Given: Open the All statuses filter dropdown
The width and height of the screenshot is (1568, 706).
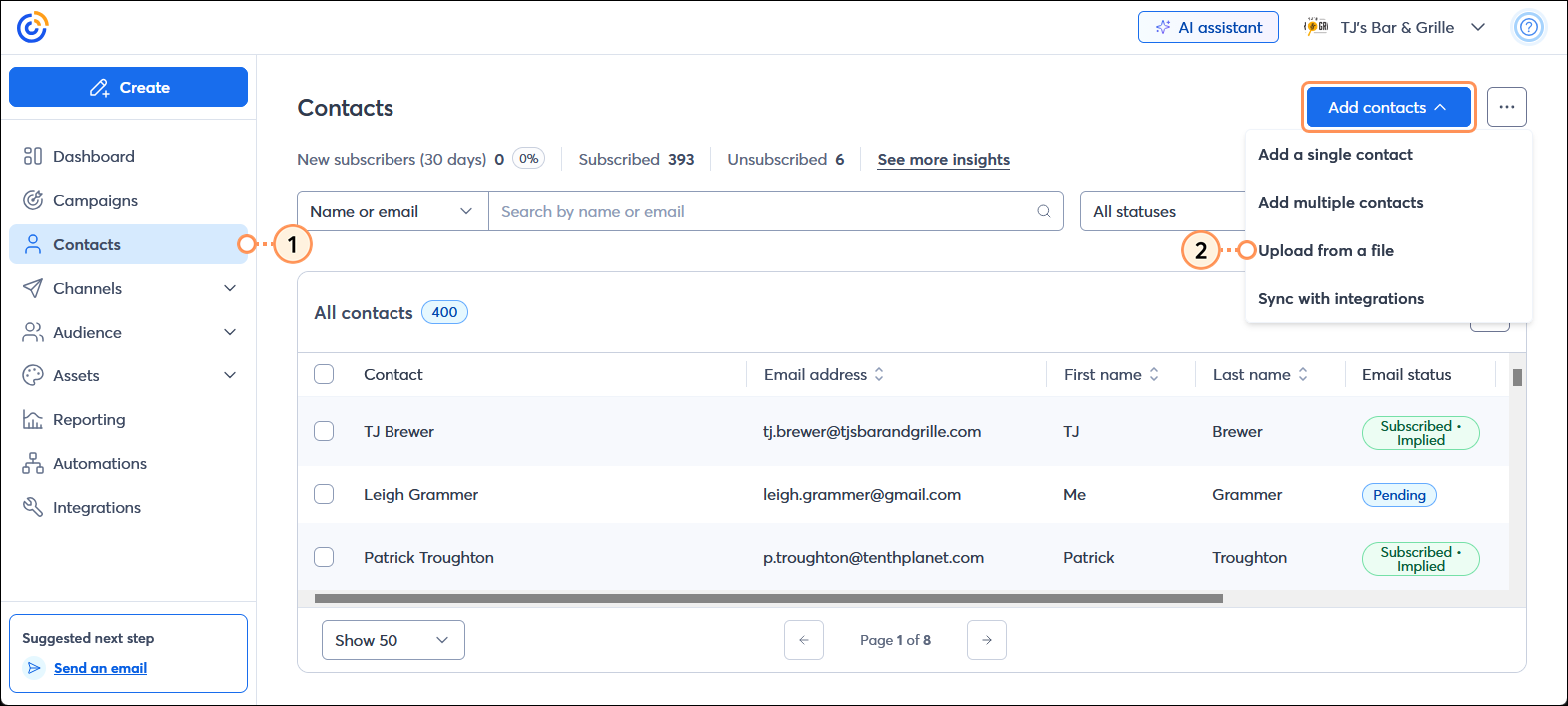Looking at the screenshot, I should click(x=1163, y=211).
